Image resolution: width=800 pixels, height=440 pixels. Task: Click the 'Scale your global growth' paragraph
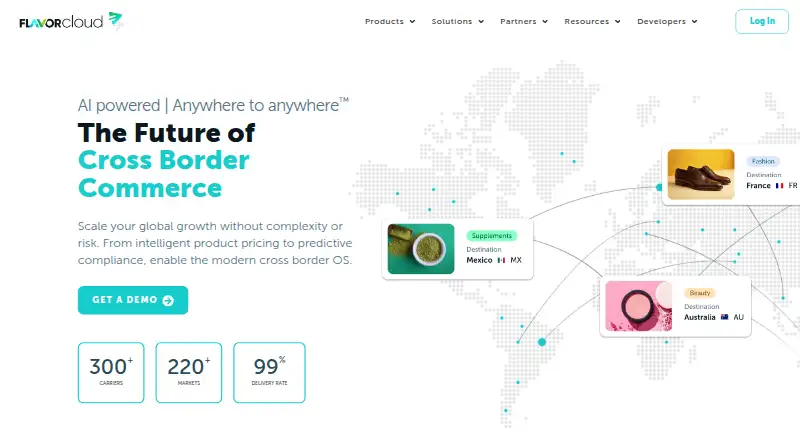(215, 243)
